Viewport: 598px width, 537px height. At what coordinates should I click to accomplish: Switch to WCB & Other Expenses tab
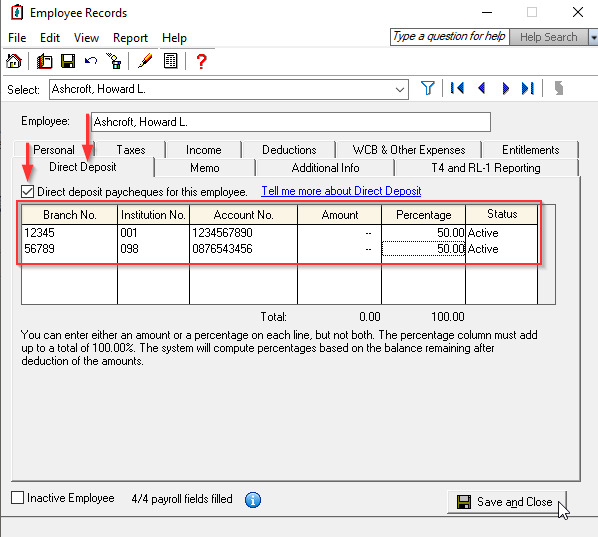tap(409, 150)
